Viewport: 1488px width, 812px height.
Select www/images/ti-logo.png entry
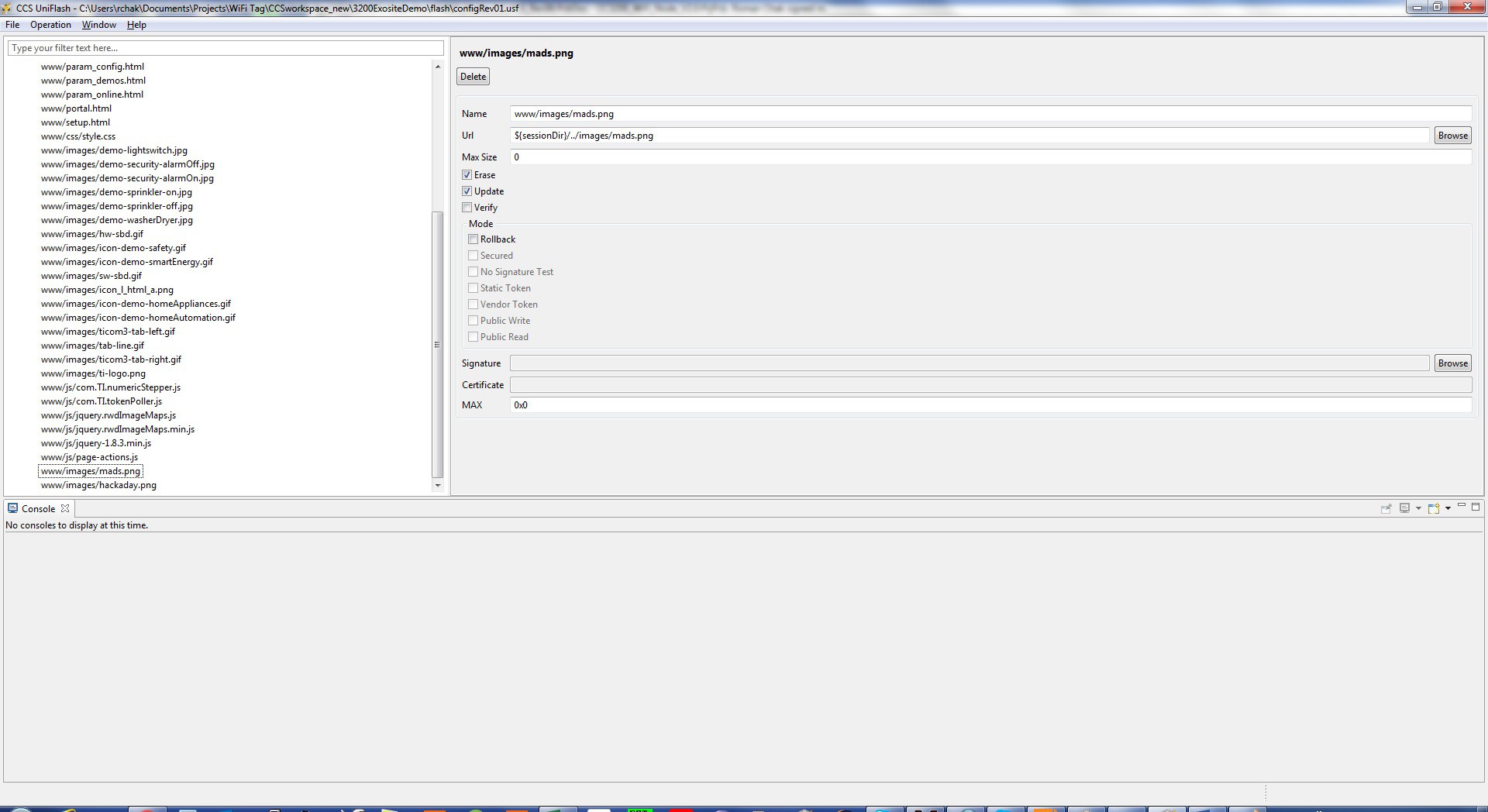(93, 373)
